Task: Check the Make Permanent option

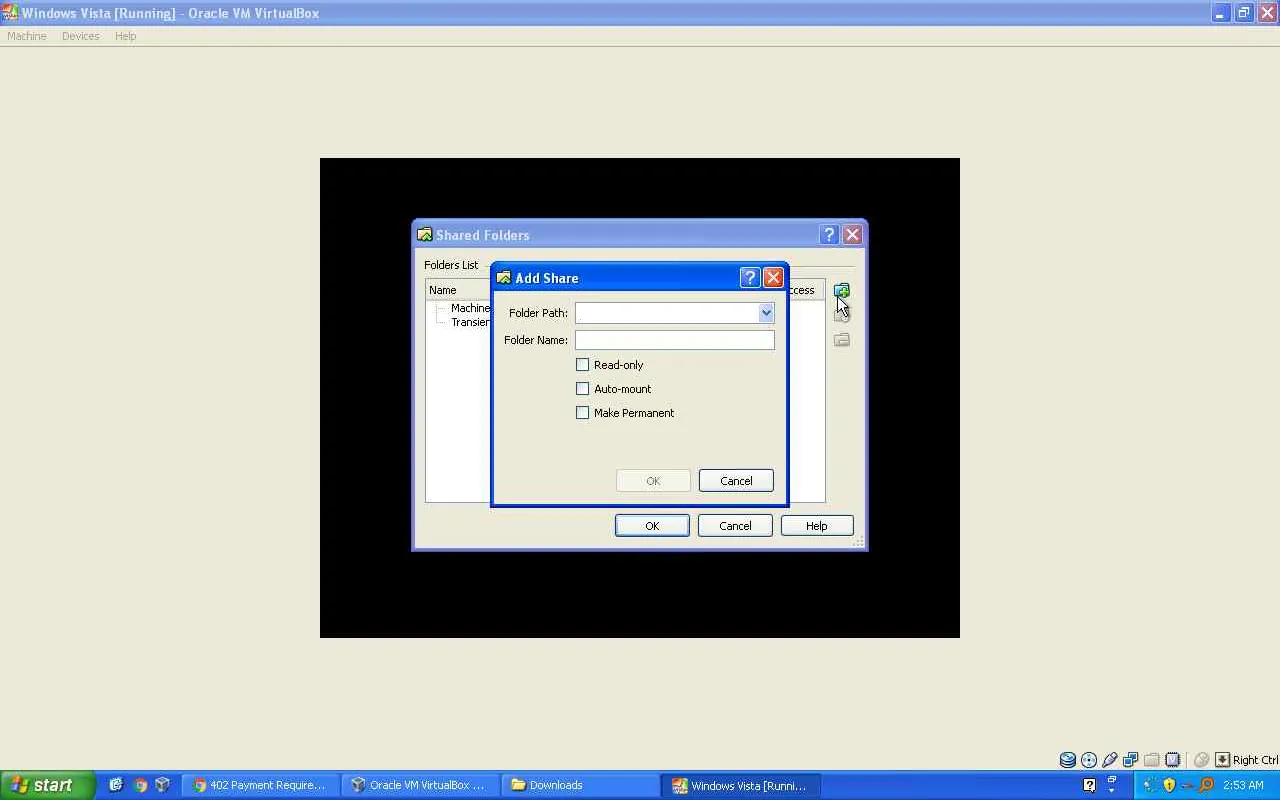Action: click(583, 413)
